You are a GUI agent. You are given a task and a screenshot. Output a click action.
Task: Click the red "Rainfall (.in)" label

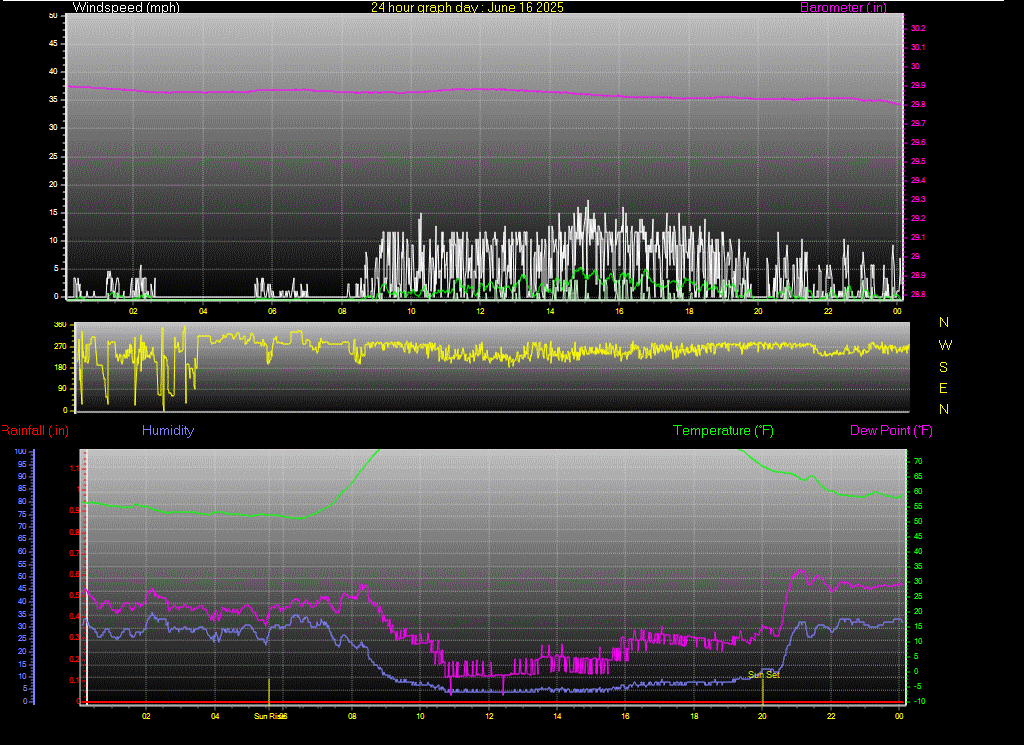click(35, 430)
